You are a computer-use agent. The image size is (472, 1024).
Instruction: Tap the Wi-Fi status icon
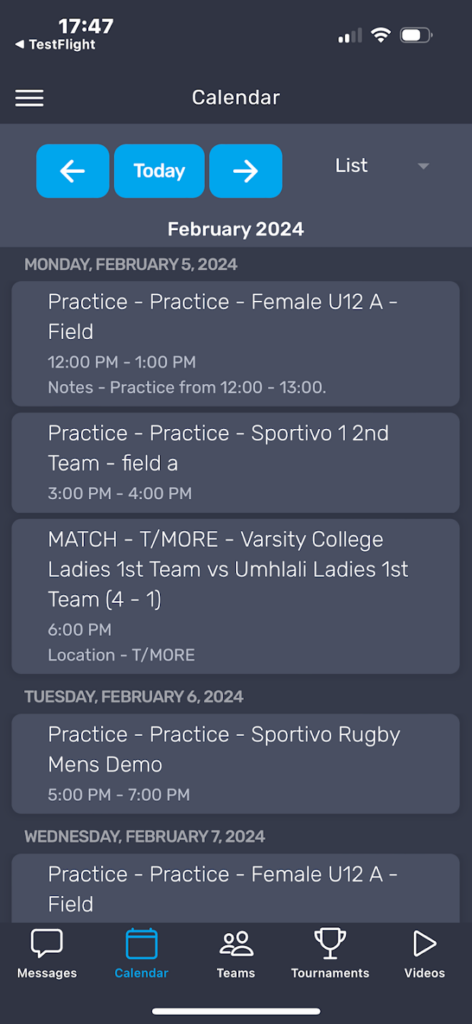(x=380, y=35)
